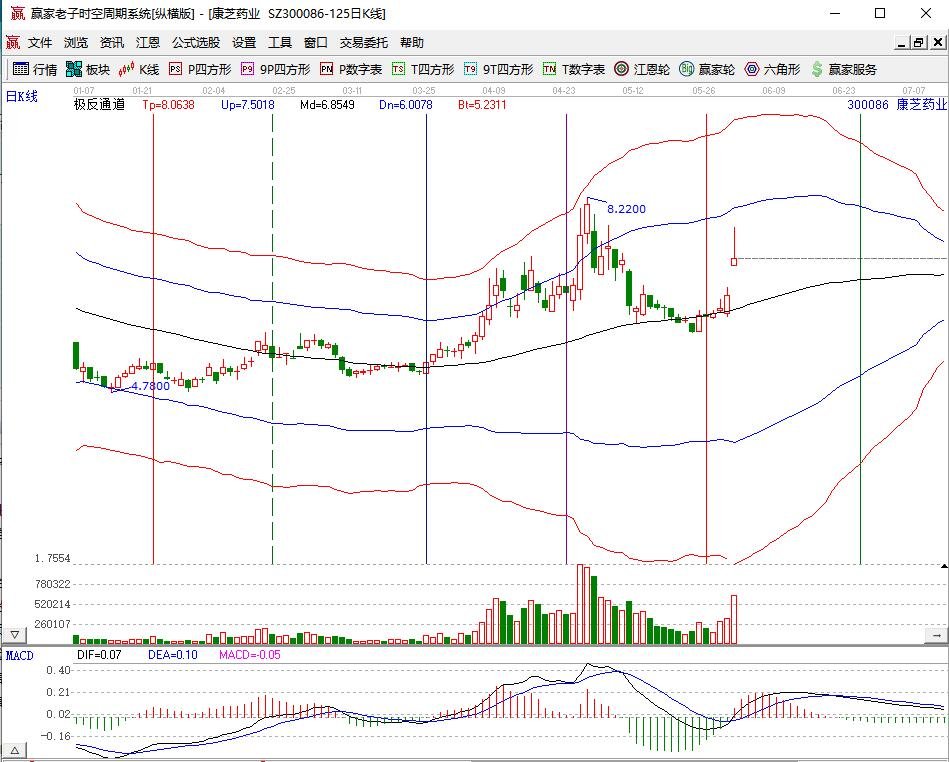Viewport: 949px width, 762px height.
Task: Open the 板块 sector view
Action: (87, 69)
